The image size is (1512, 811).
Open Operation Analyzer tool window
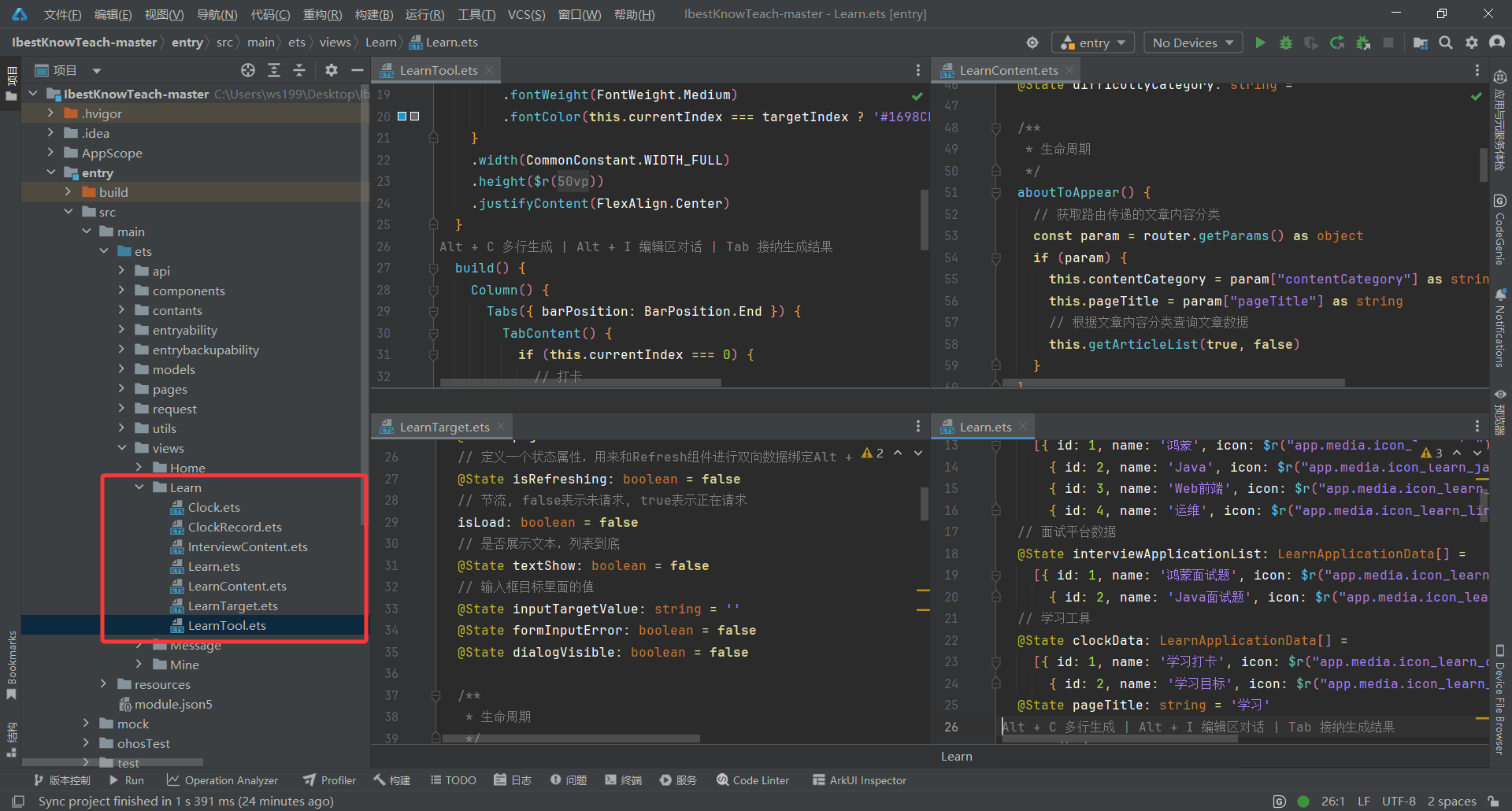click(222, 780)
